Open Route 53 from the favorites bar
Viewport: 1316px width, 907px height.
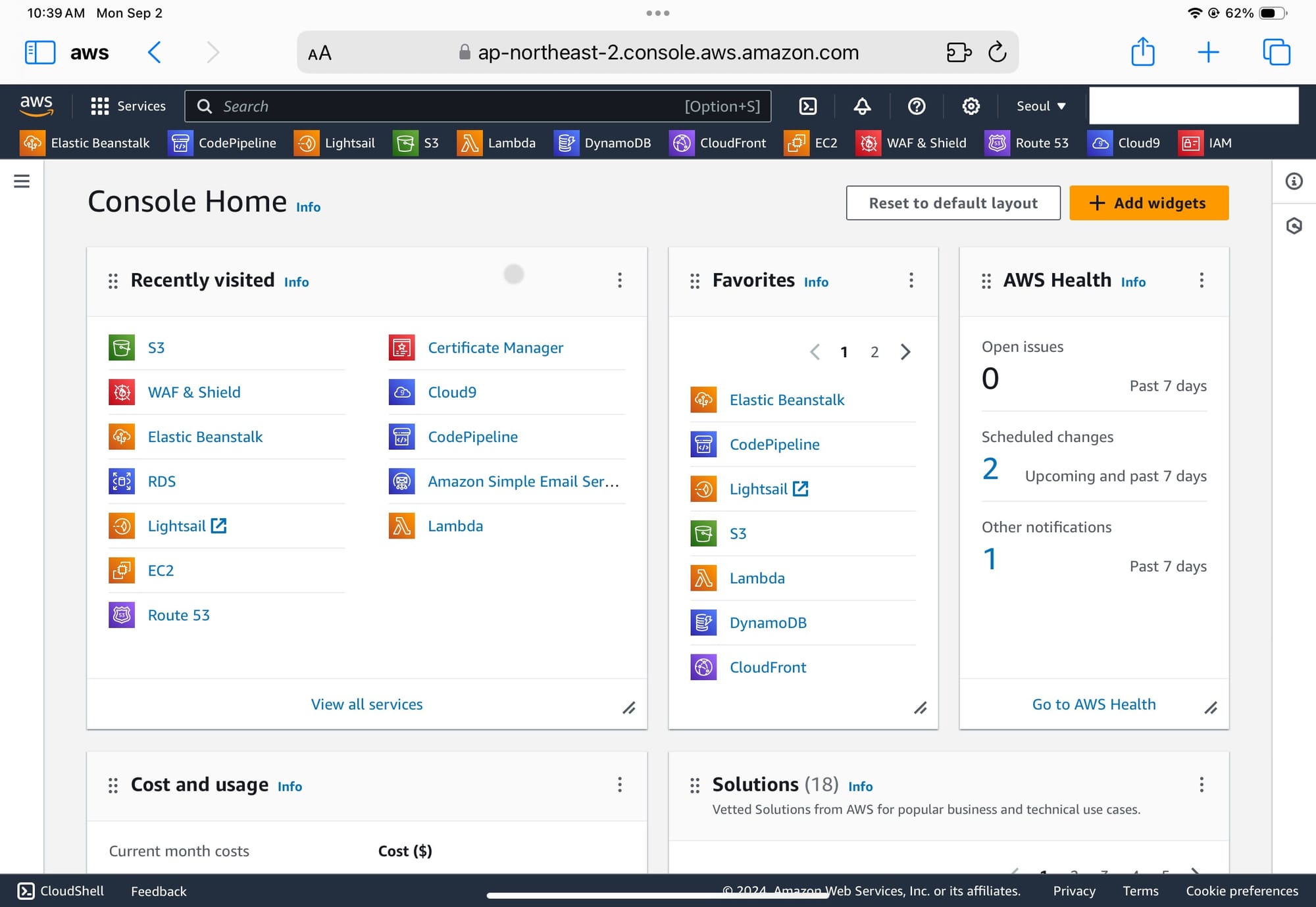(x=1026, y=143)
